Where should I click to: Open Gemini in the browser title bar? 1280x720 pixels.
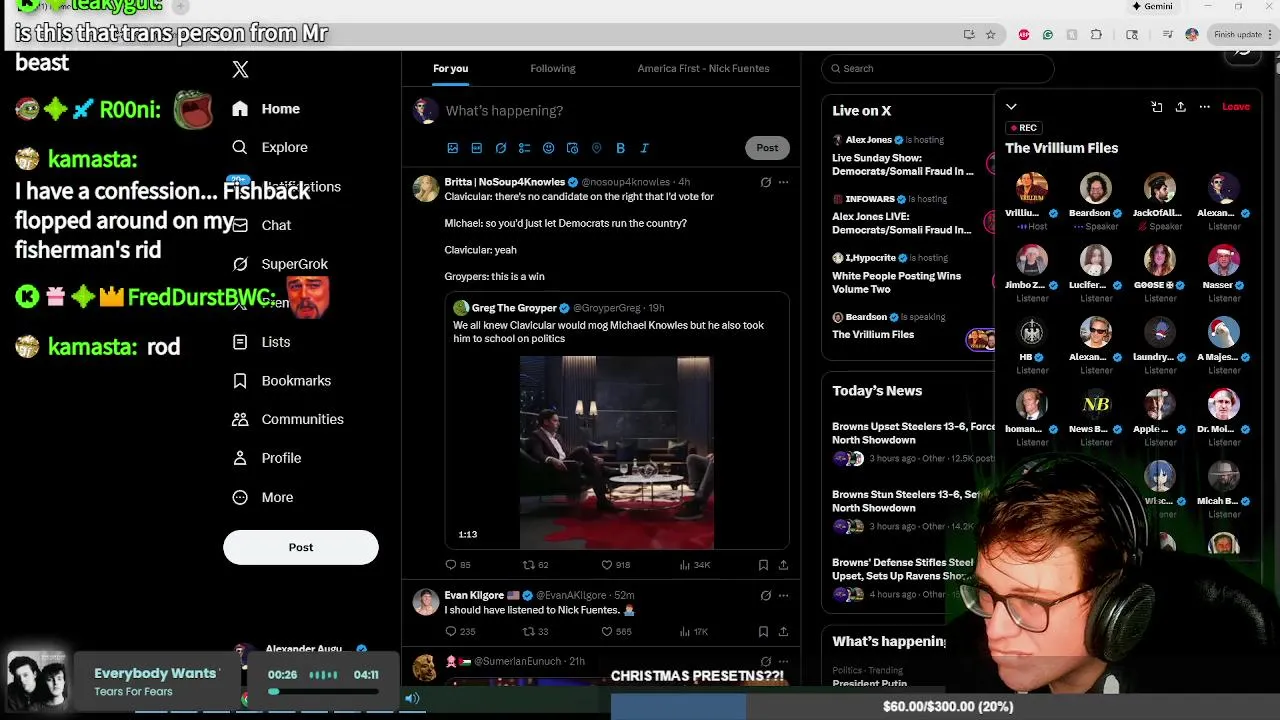[1152, 6]
